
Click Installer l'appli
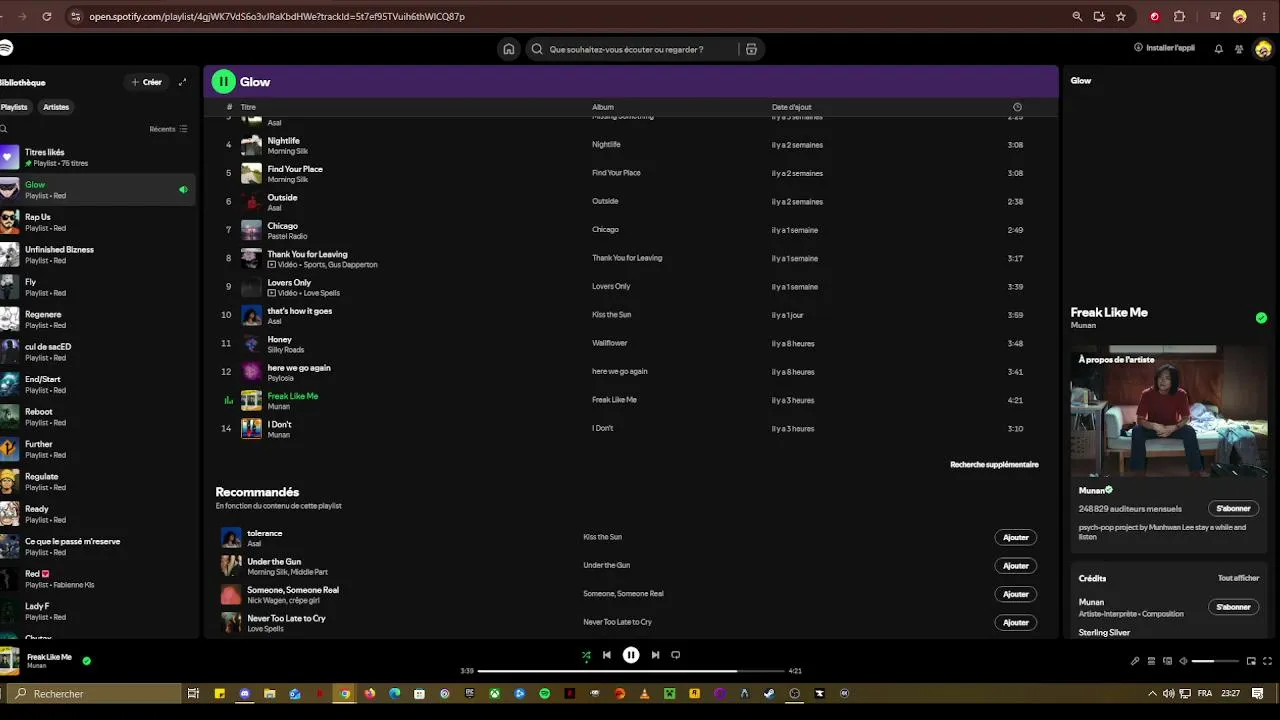[1164, 48]
